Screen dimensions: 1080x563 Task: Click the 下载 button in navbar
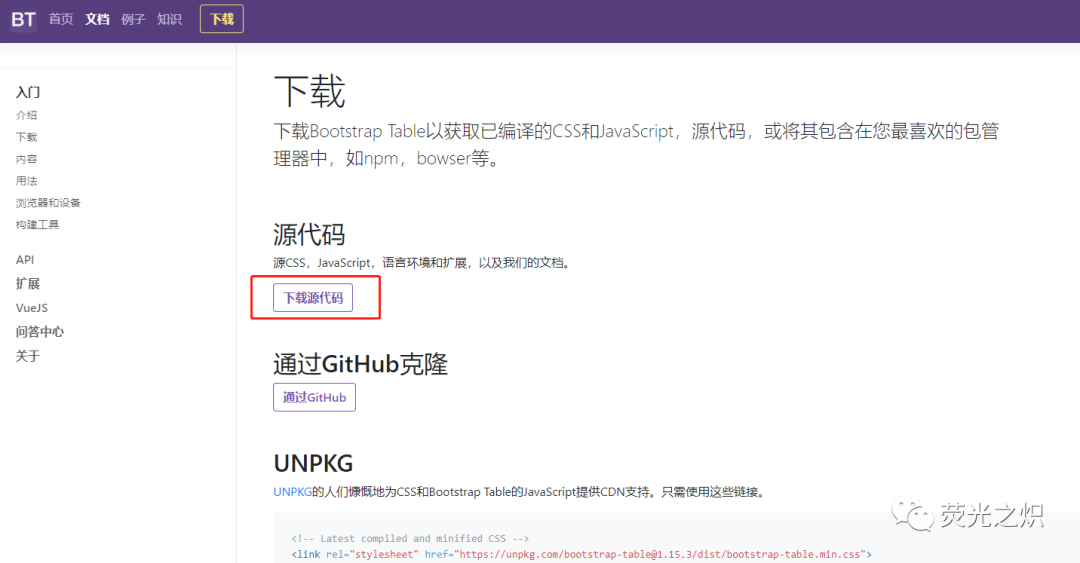(222, 19)
